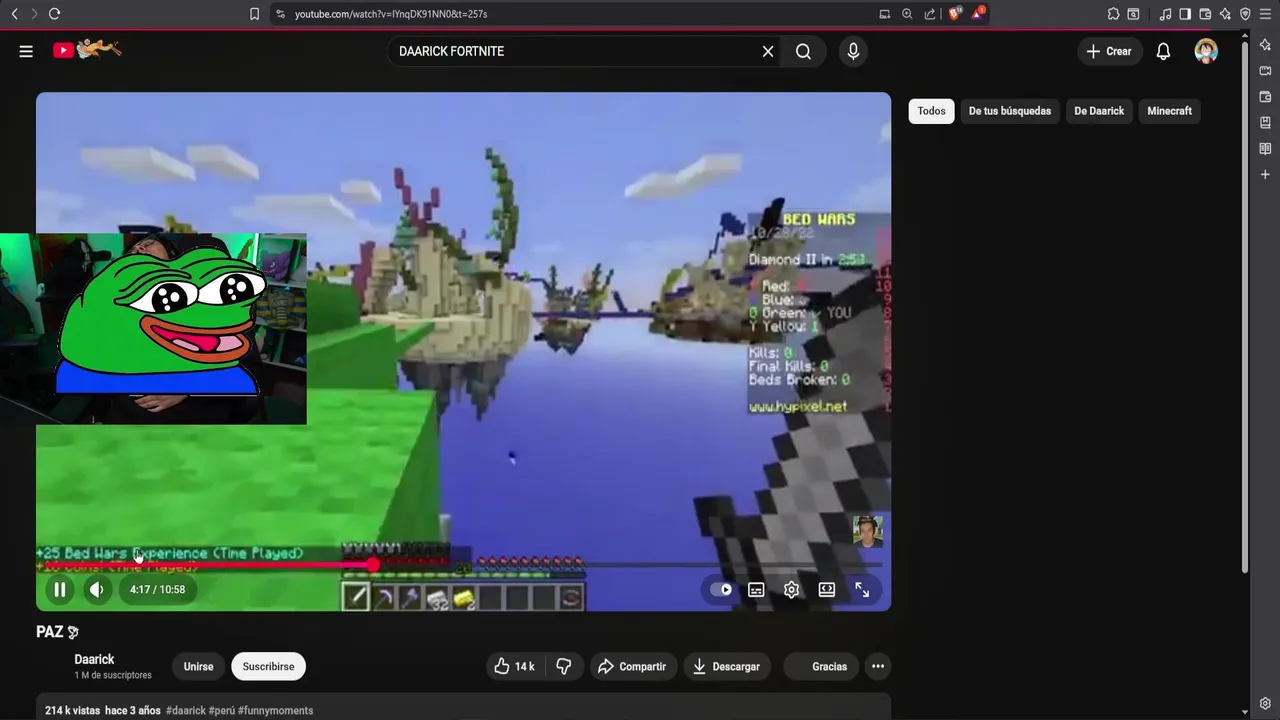Viewport: 1280px width, 720px height.
Task: Open the extensions puzzle icon
Action: click(x=1113, y=14)
